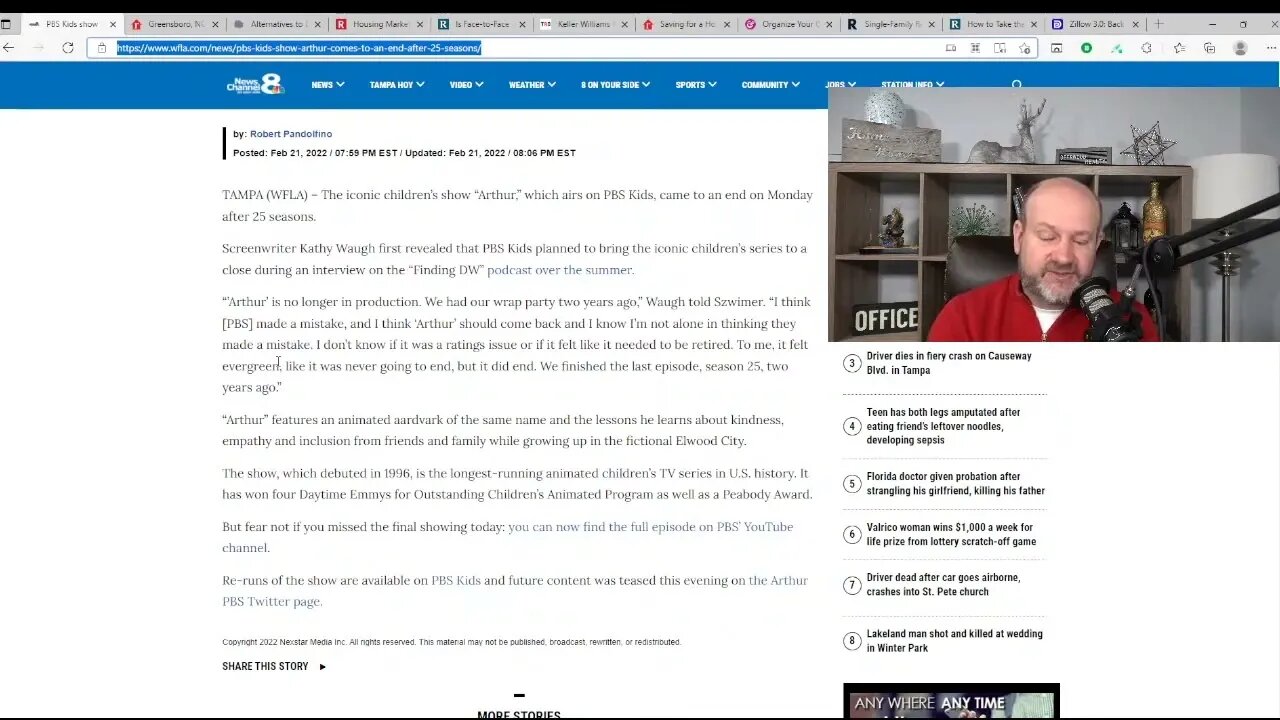Expand the Community menu
Screen dimensions: 1280x720
pyautogui.click(x=771, y=85)
